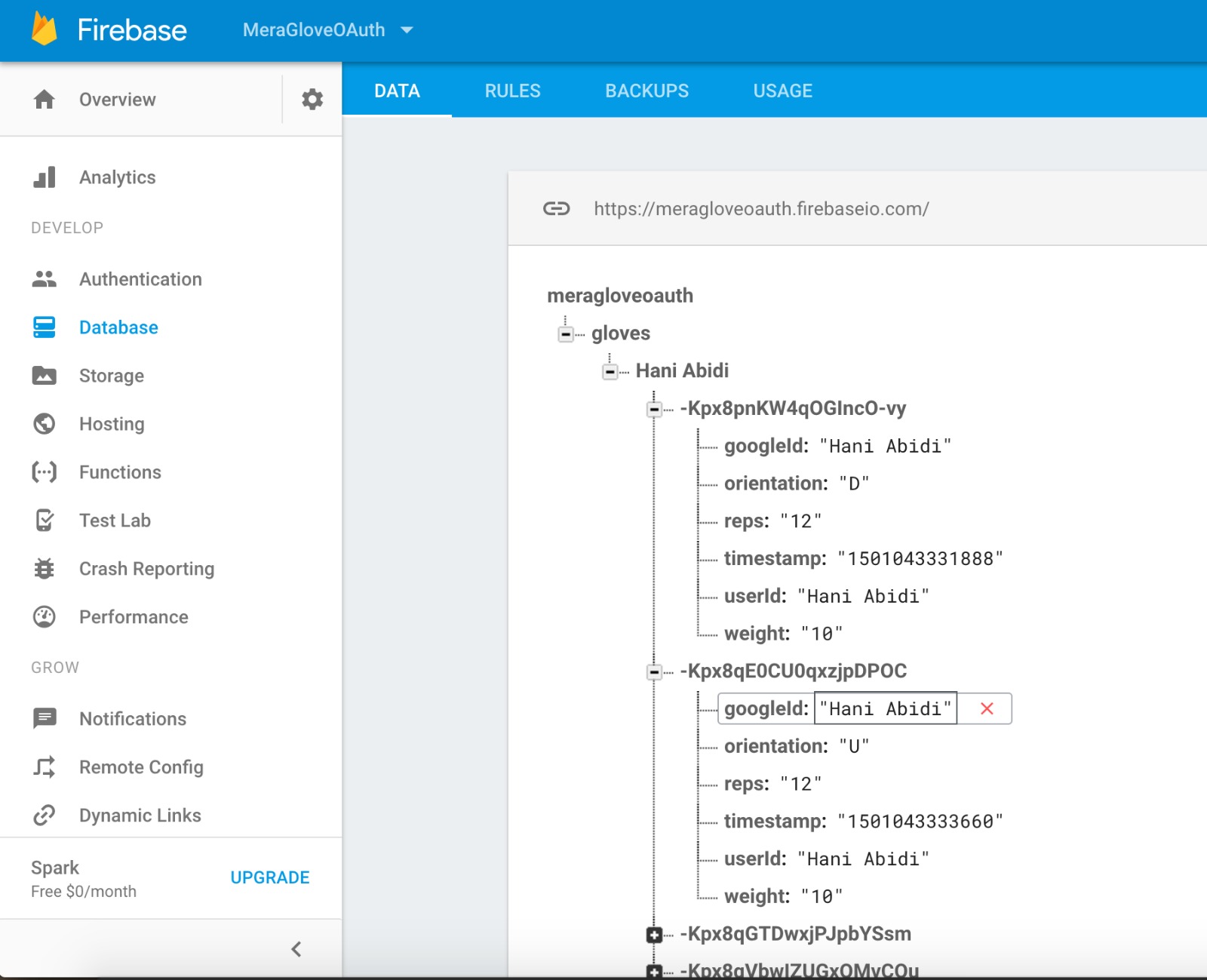
Task: Click the Performance gauge icon
Action: tap(45, 617)
